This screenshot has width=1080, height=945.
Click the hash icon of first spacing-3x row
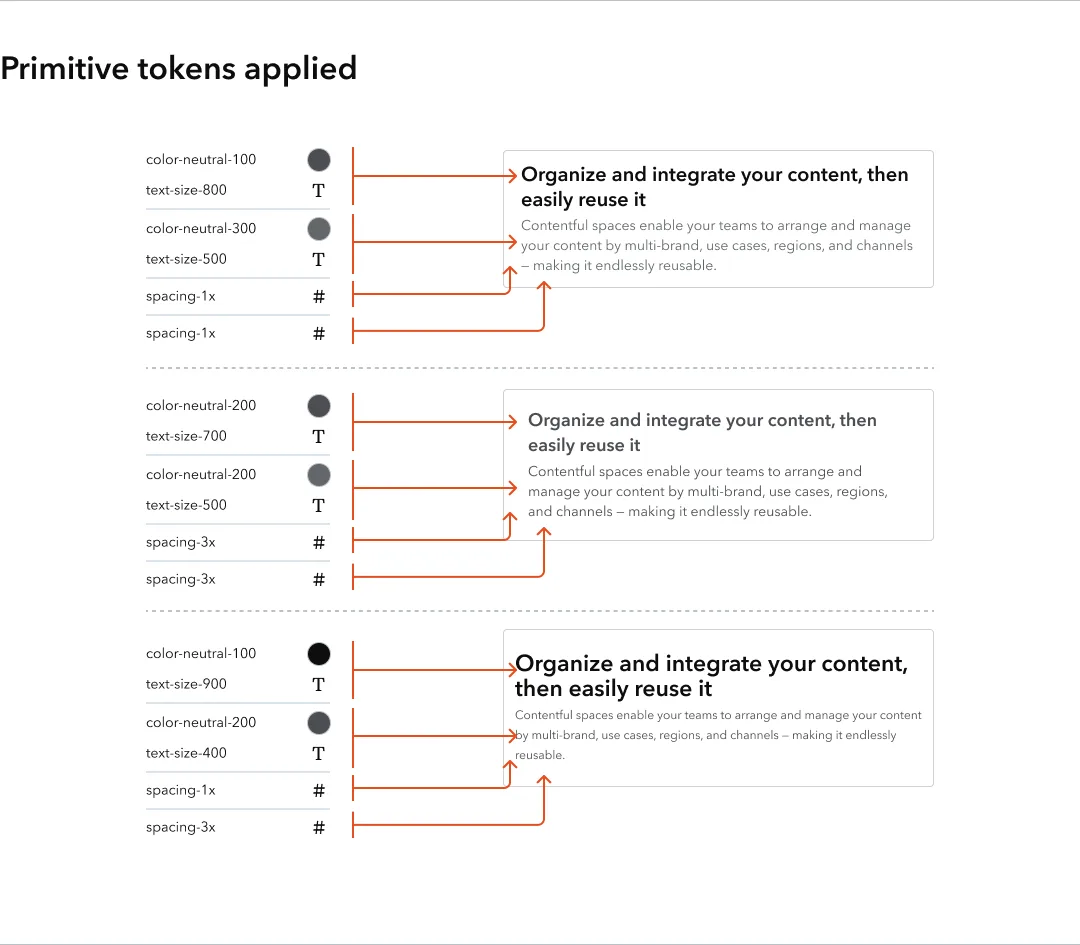coord(318,543)
